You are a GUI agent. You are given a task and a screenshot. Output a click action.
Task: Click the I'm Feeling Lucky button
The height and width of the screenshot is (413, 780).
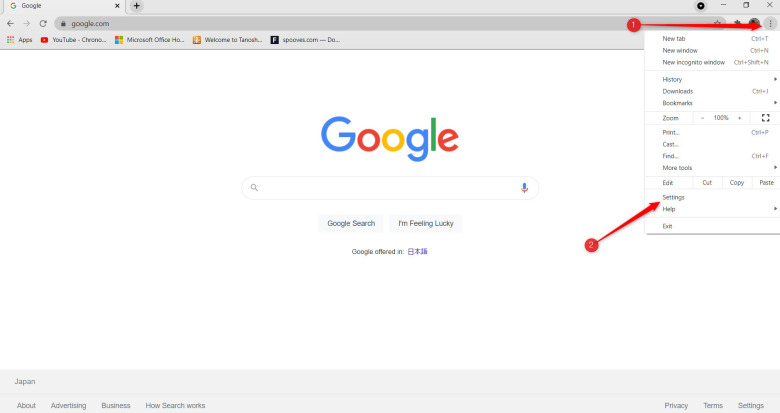pyautogui.click(x=426, y=223)
